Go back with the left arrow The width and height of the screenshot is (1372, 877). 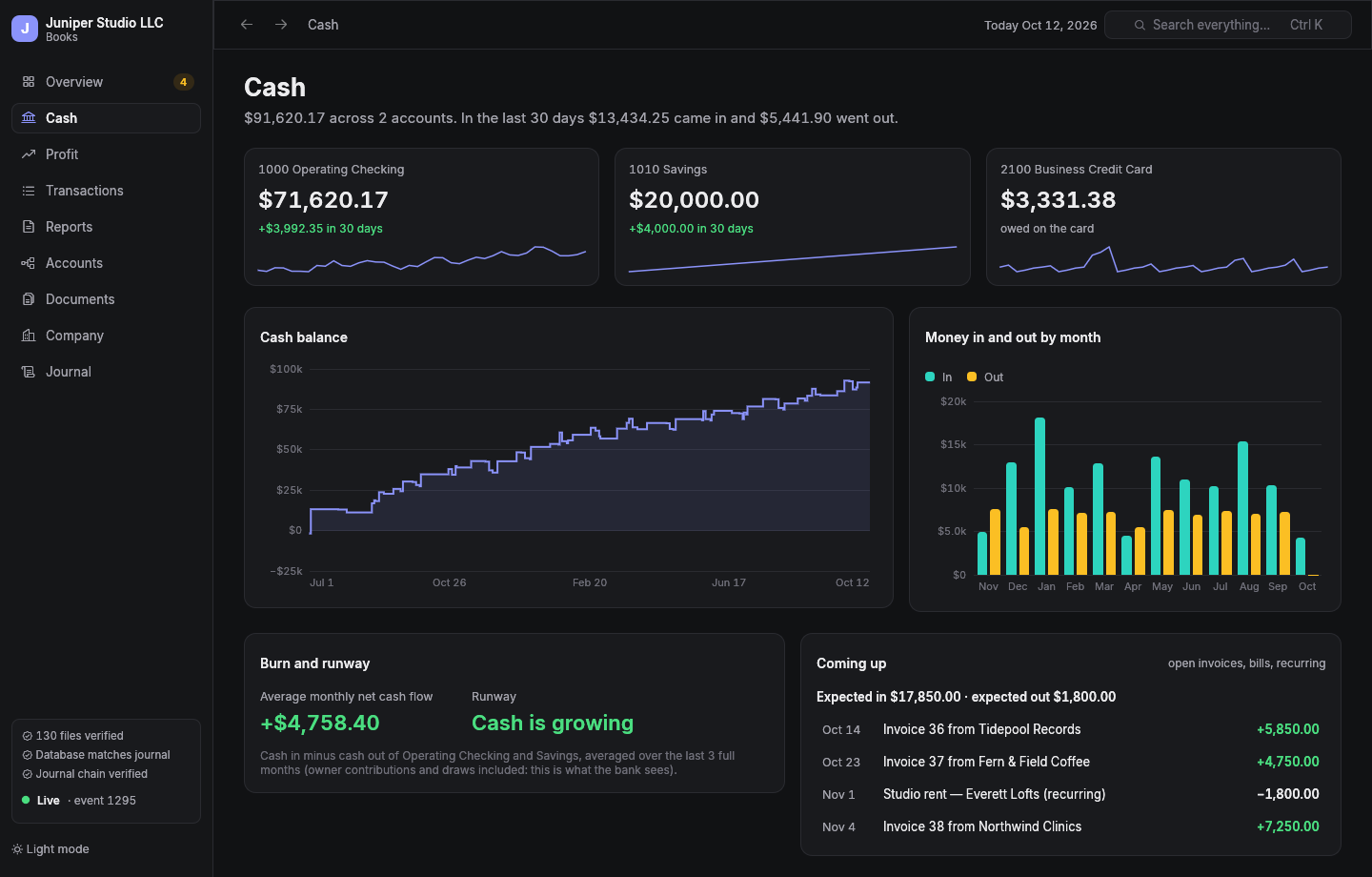247,25
